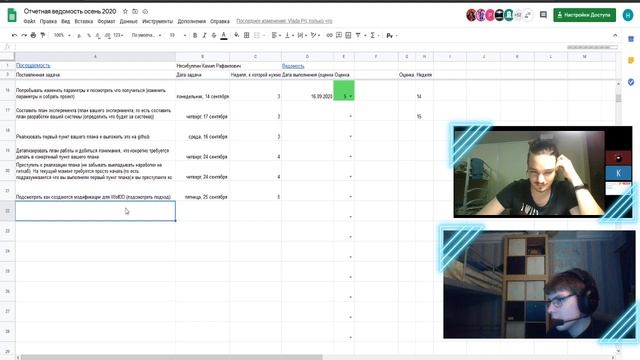Open the 100% zoom dropdown

click(x=62, y=36)
